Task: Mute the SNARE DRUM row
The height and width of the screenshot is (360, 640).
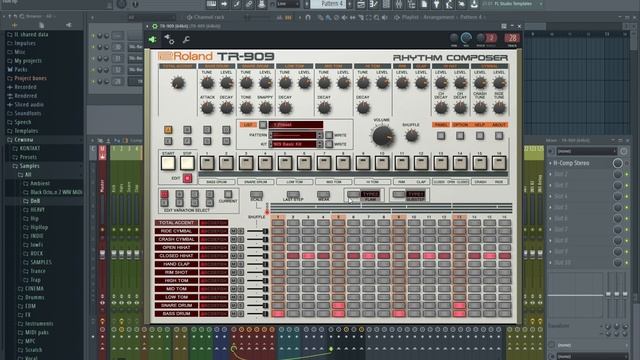Action: (x=233, y=305)
